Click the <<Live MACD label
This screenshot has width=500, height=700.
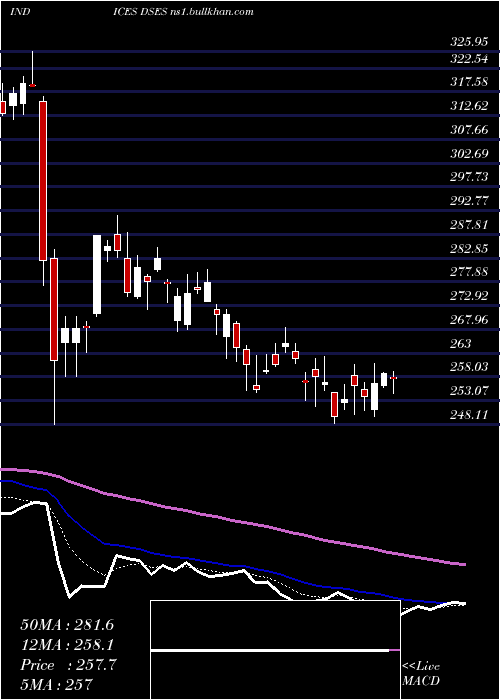(x=421, y=674)
